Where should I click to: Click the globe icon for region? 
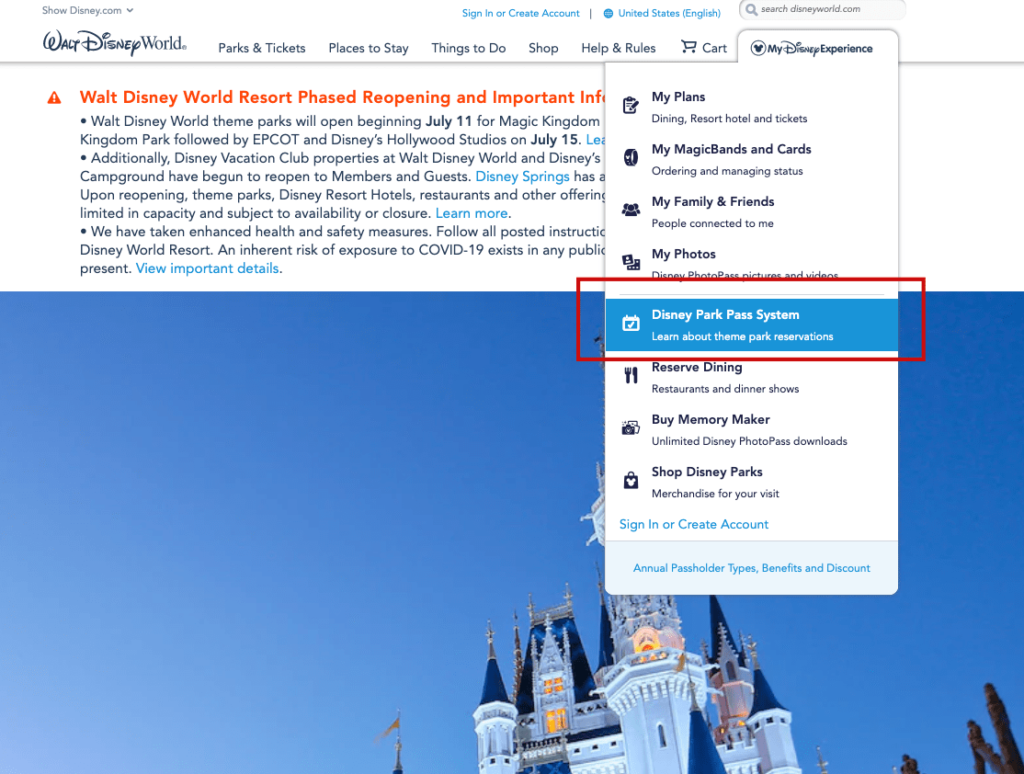coord(608,13)
